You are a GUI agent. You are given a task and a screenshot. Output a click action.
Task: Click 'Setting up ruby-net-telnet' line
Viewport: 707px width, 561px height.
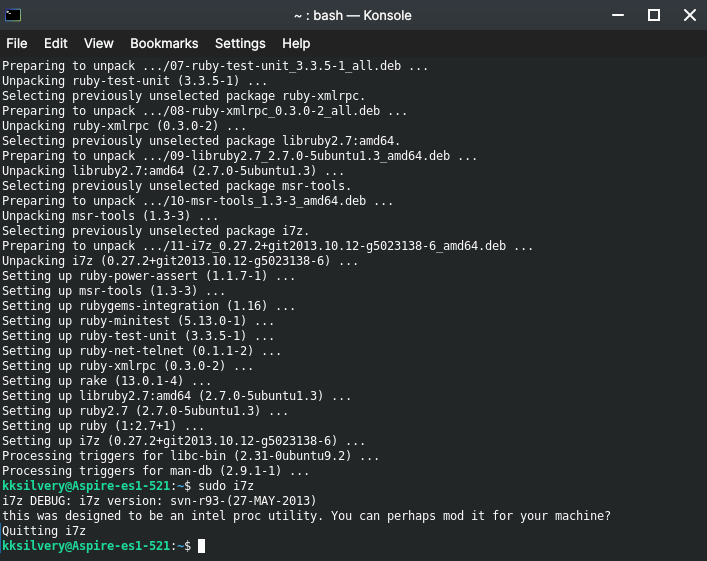(x=142, y=351)
